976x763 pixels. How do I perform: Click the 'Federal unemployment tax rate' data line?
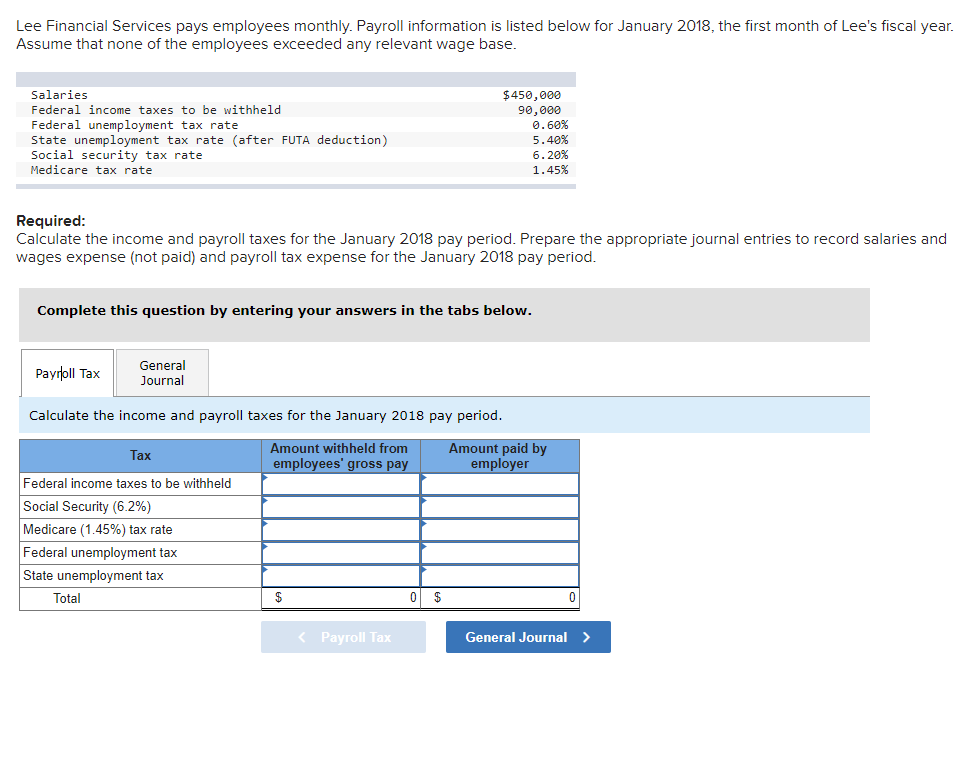134,125
